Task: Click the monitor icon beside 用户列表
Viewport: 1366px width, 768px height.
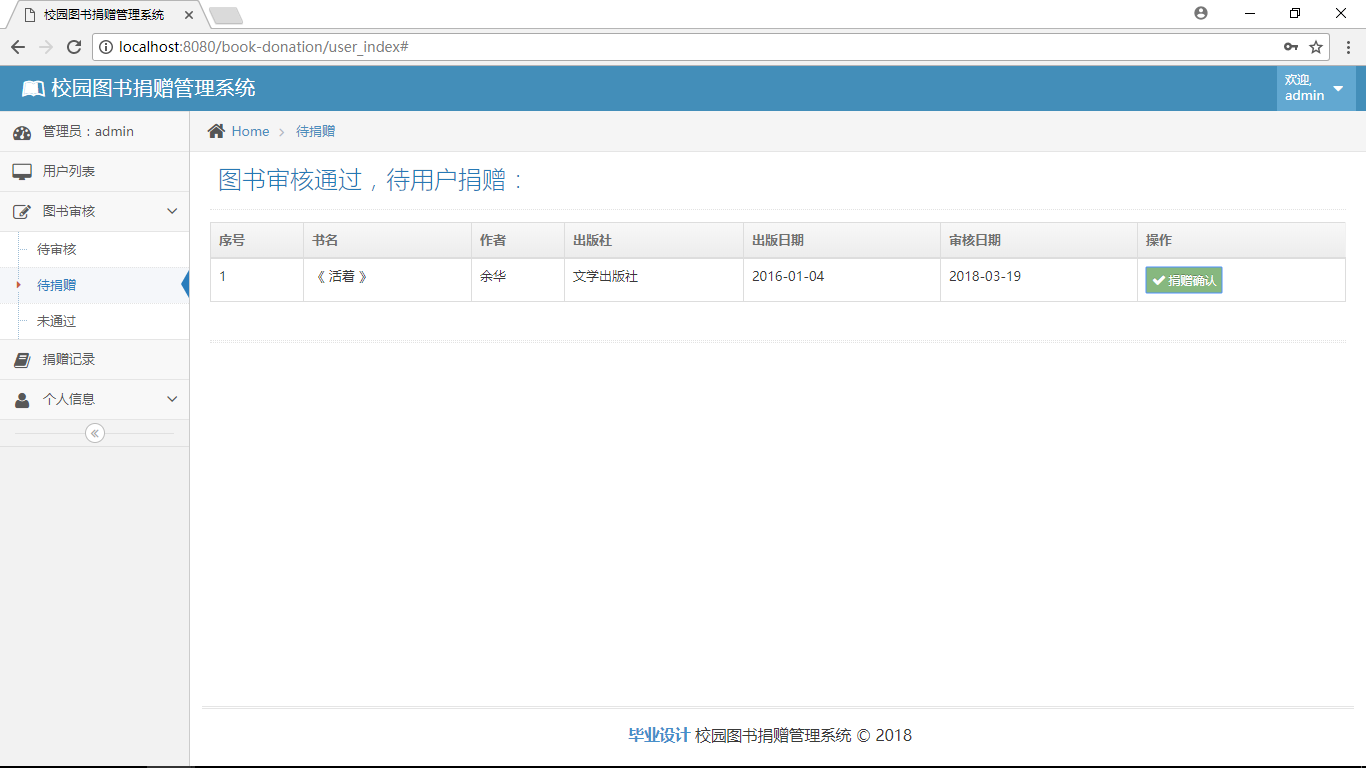Action: [x=22, y=172]
